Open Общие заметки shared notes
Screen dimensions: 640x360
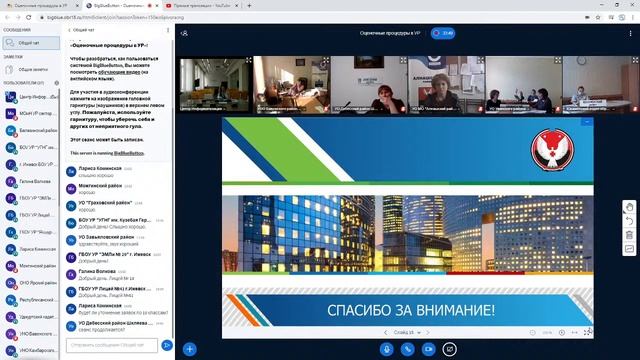point(31,69)
